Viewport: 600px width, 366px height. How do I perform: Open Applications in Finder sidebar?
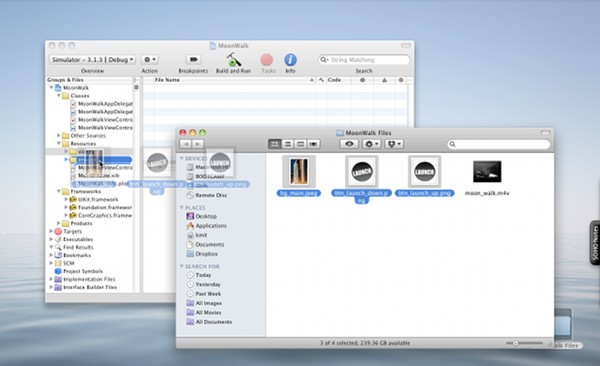pyautogui.click(x=207, y=226)
